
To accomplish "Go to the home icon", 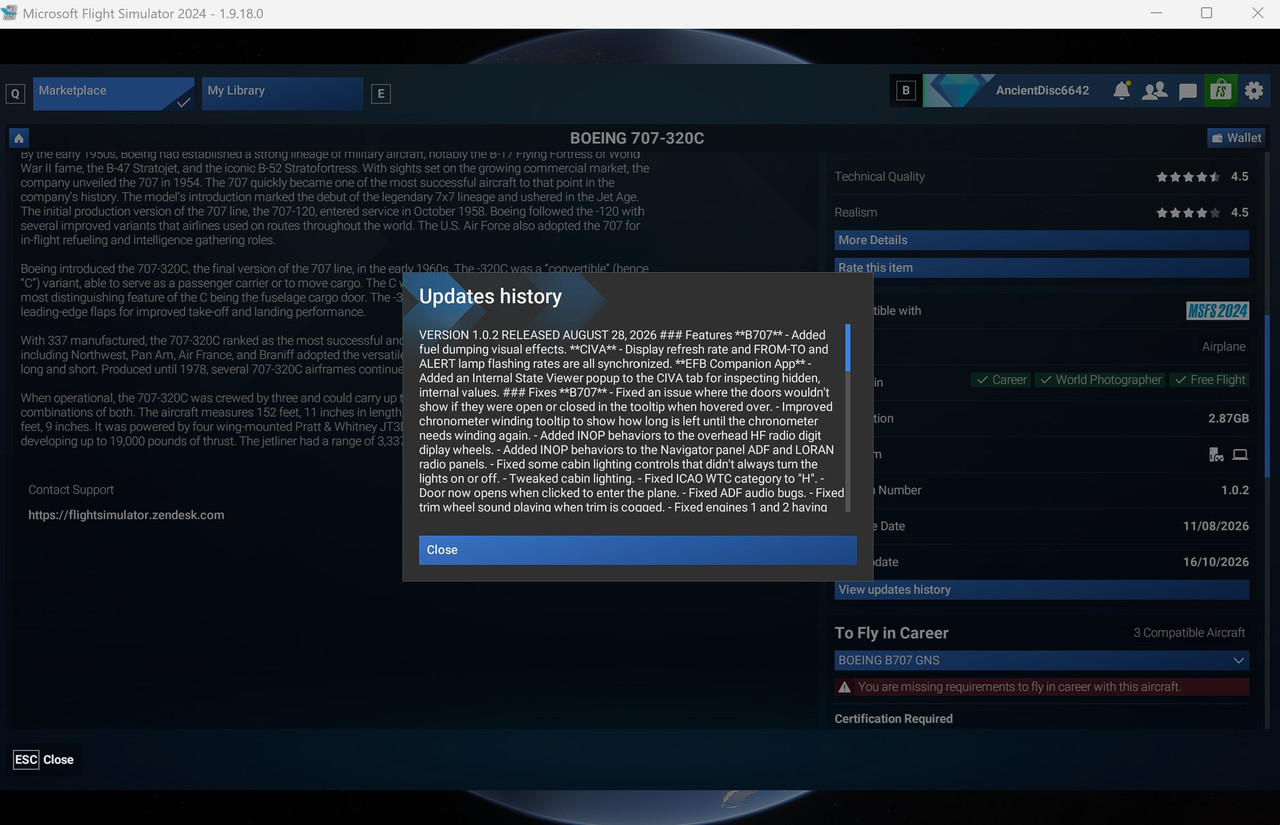I will 19,138.
